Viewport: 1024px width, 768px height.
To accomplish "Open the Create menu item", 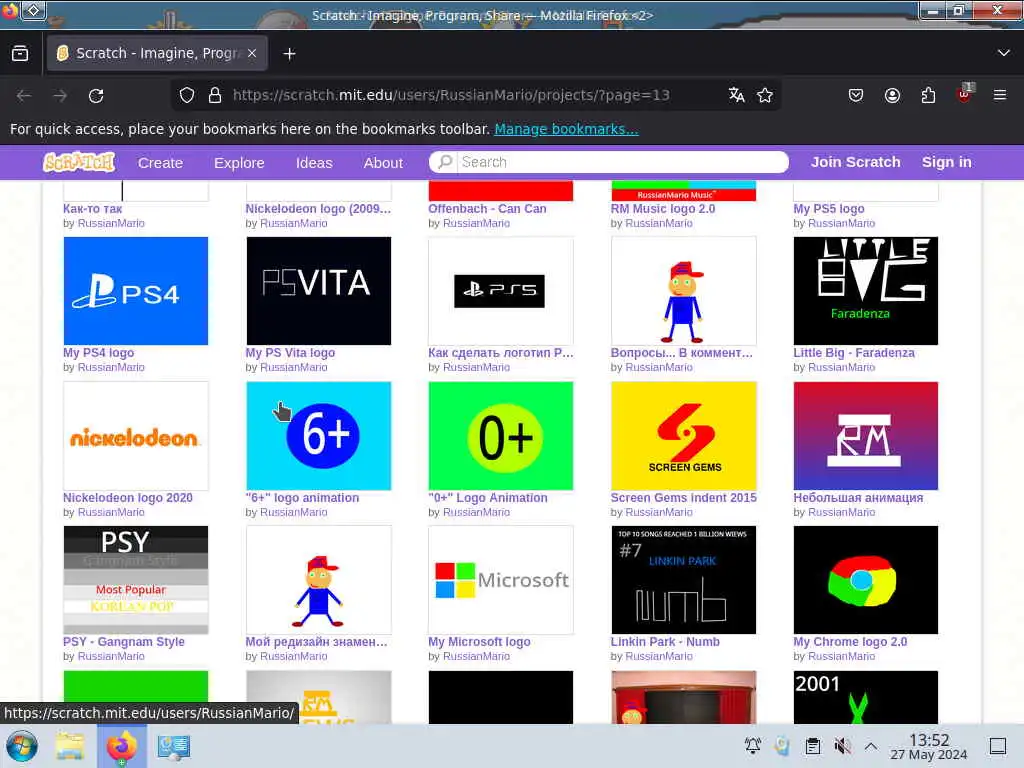I will tap(160, 163).
